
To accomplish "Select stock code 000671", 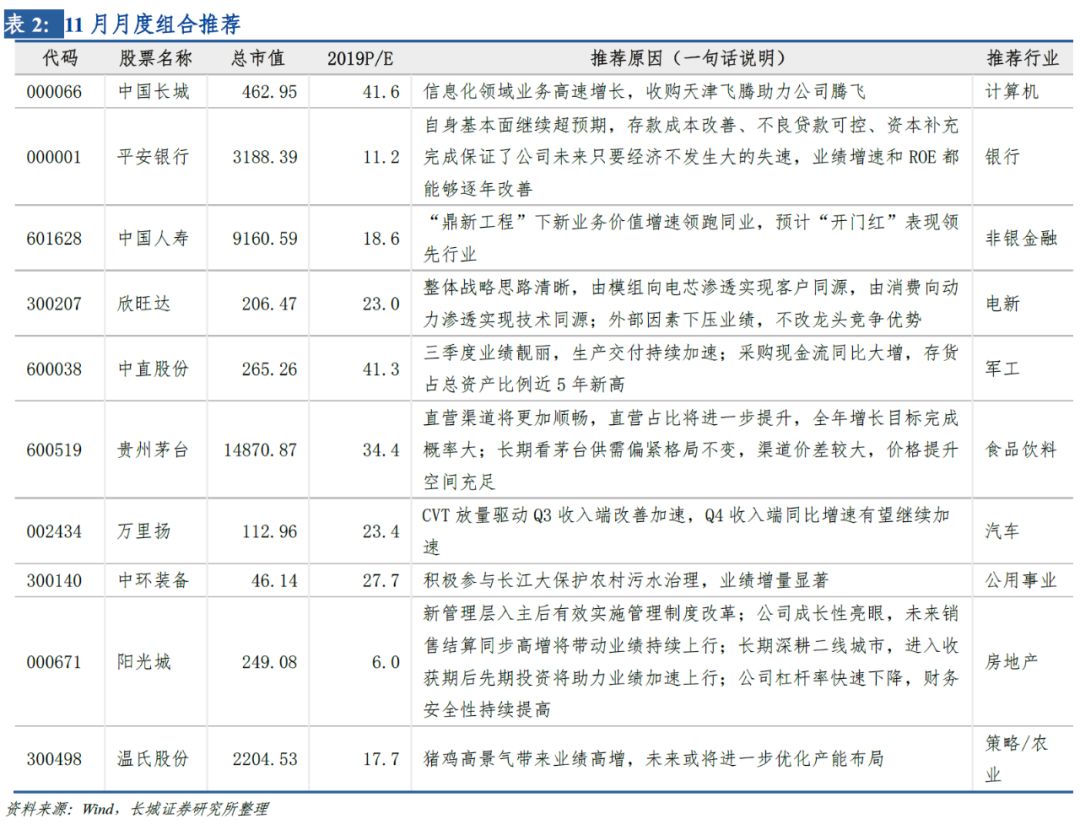I will click(54, 662).
